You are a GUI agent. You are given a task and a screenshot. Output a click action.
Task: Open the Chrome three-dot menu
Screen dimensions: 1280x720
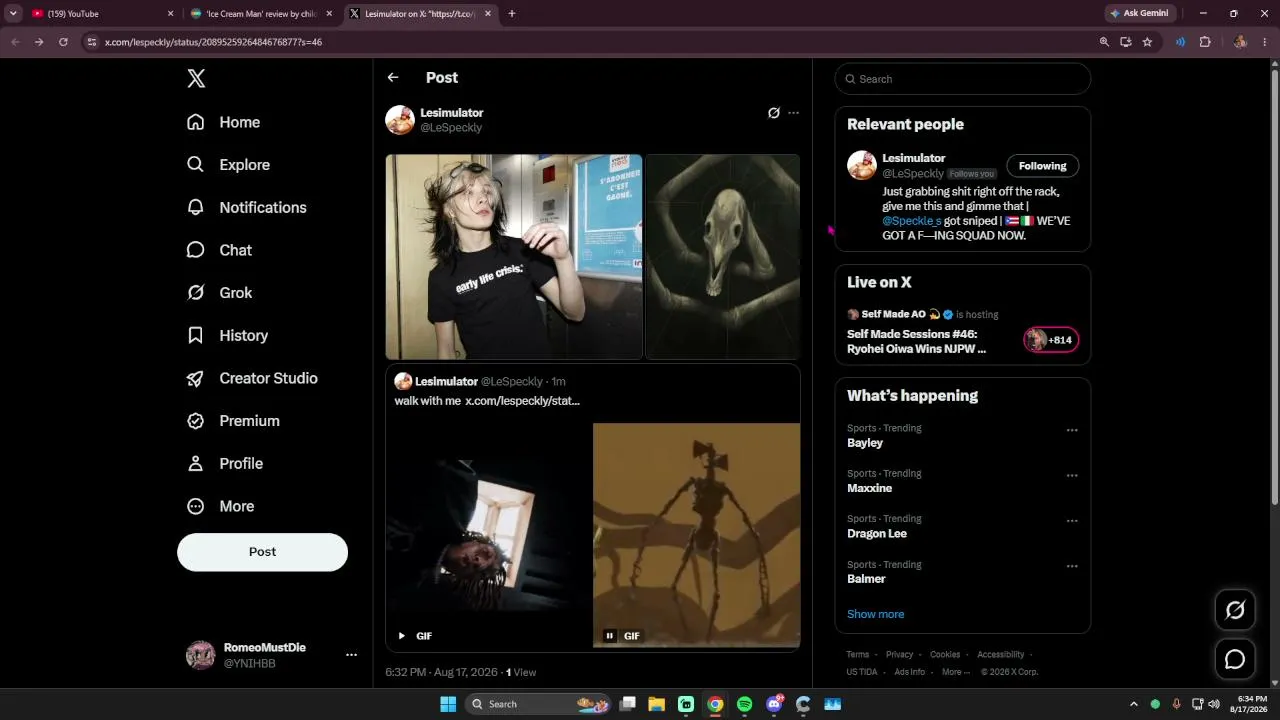[1265, 42]
